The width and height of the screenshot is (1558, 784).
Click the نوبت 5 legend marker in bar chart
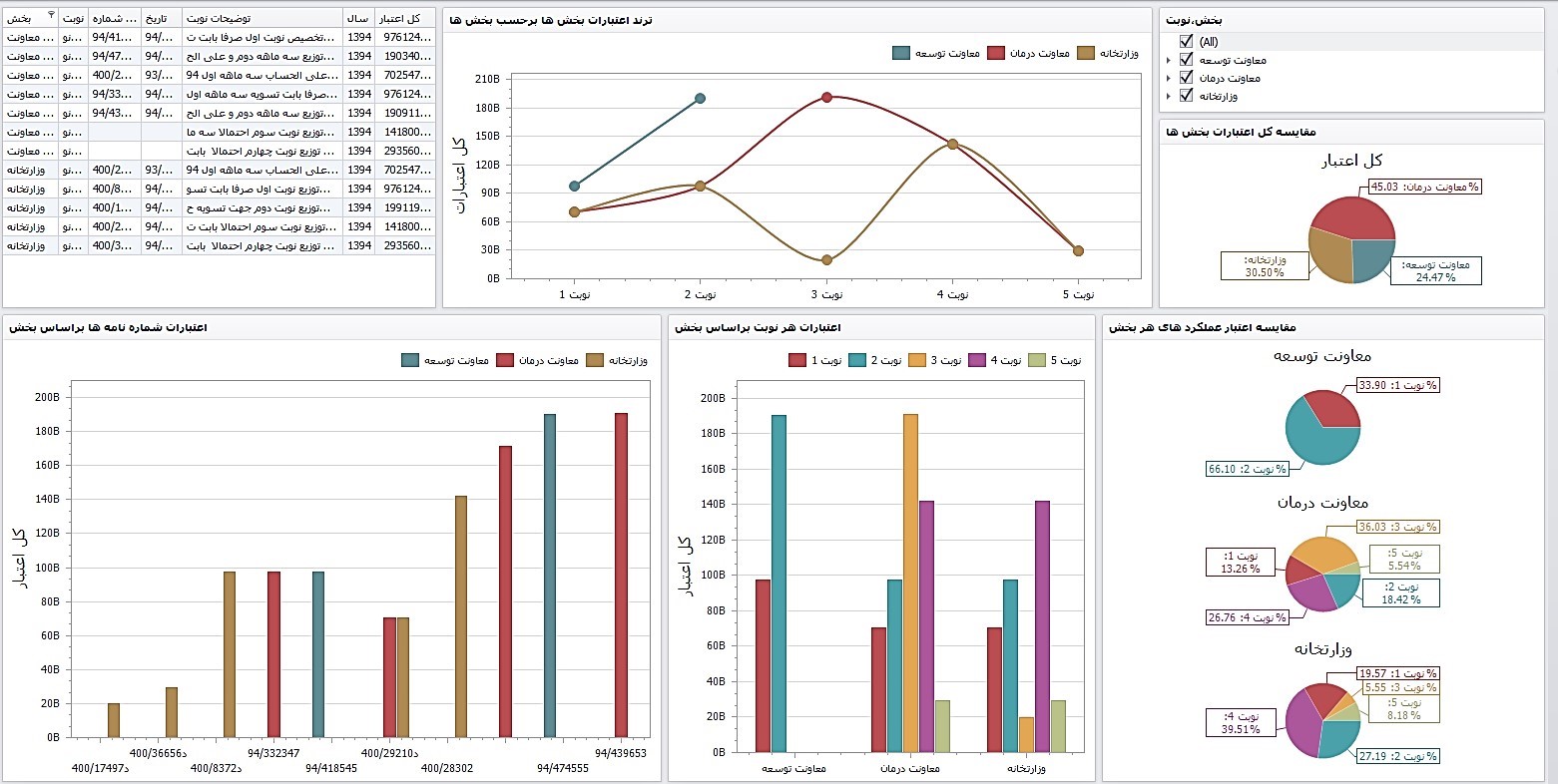coord(1037,360)
